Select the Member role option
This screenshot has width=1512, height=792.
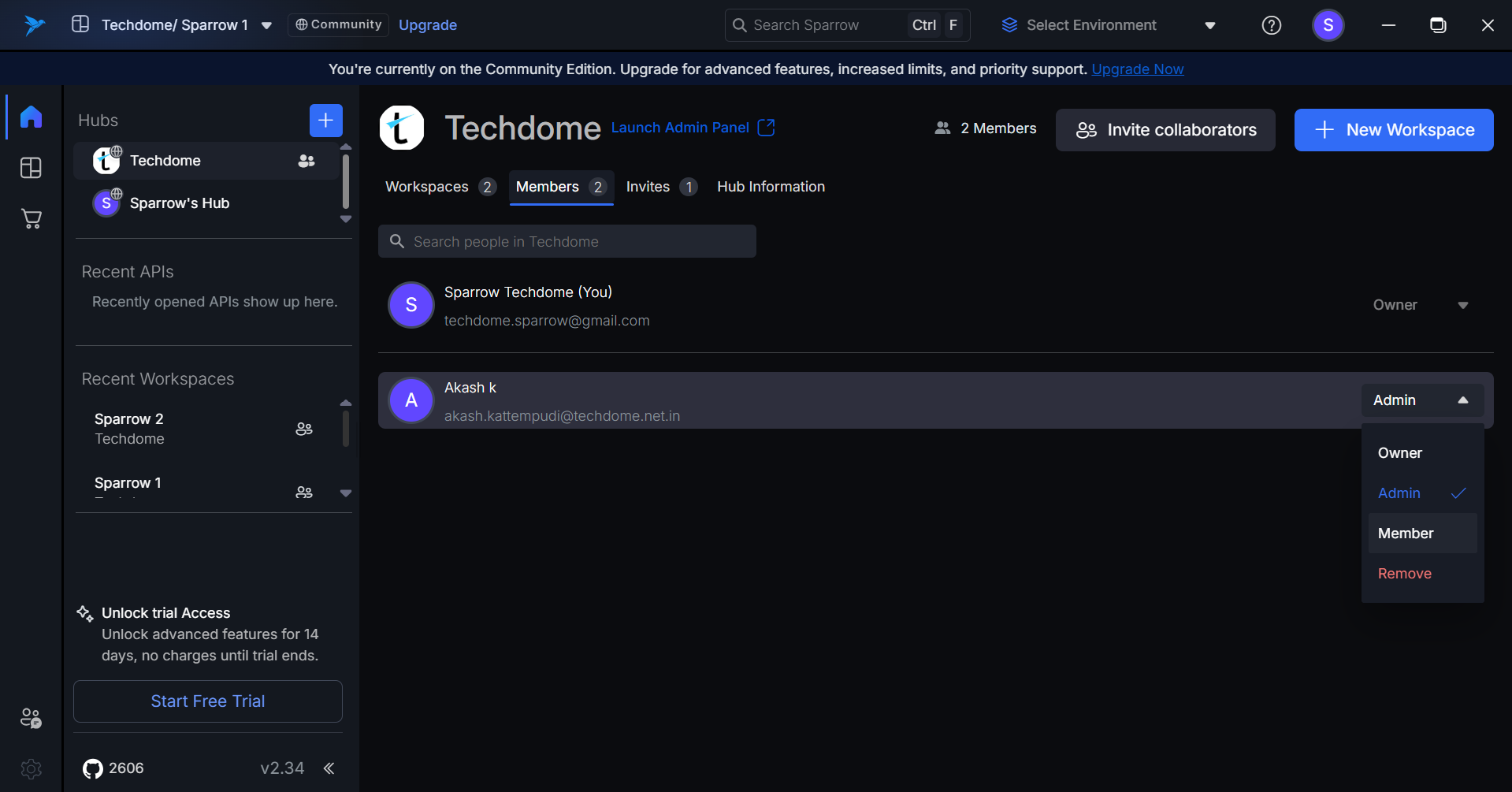click(x=1406, y=534)
